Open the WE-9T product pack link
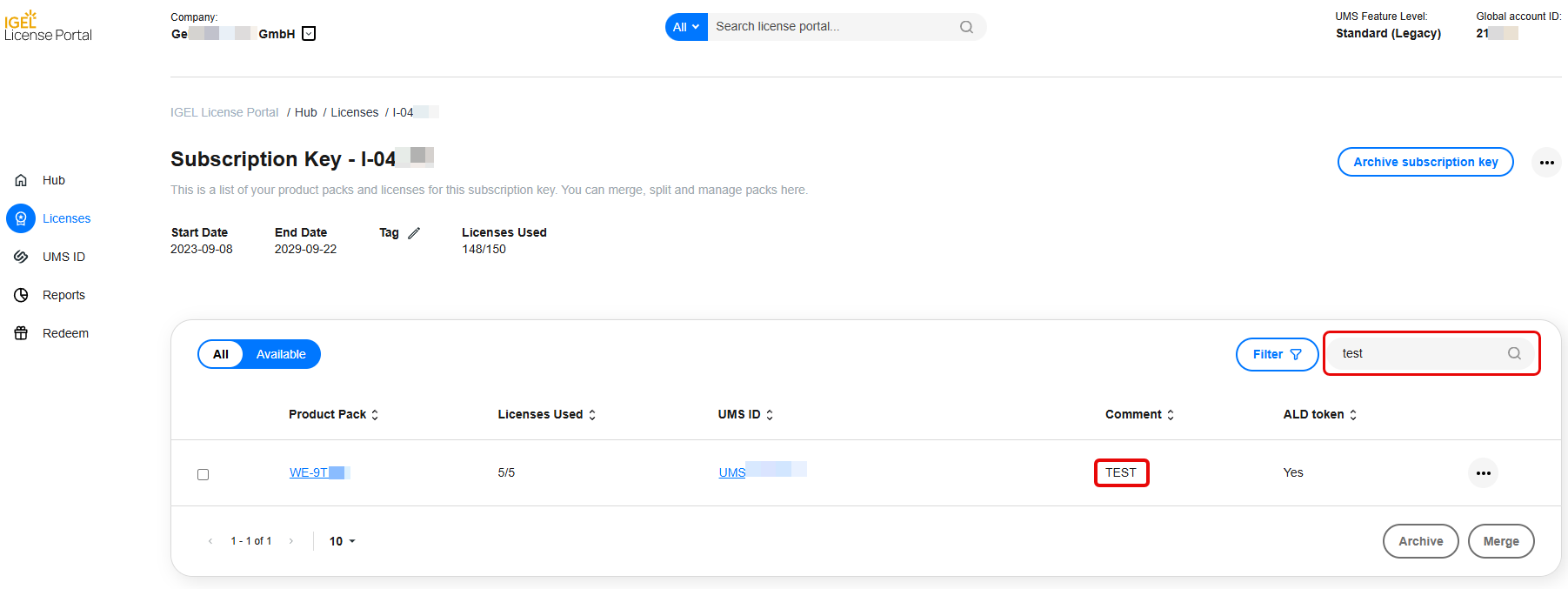Screen dimensions: 1568x589 point(319,472)
